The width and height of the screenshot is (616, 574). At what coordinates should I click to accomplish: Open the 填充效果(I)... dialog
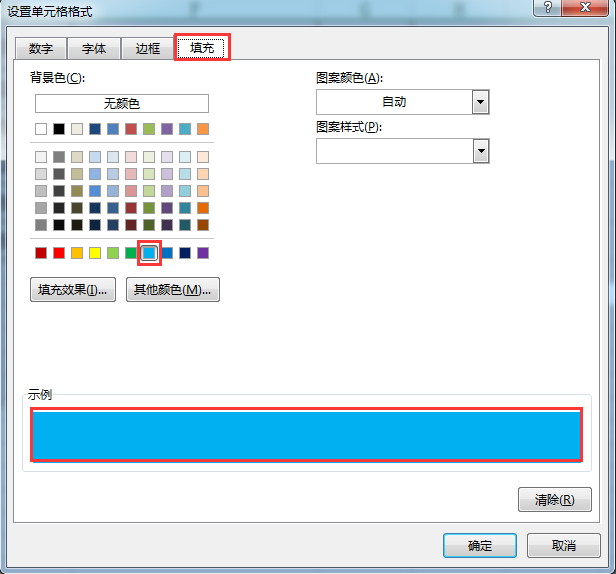pyautogui.click(x=73, y=290)
